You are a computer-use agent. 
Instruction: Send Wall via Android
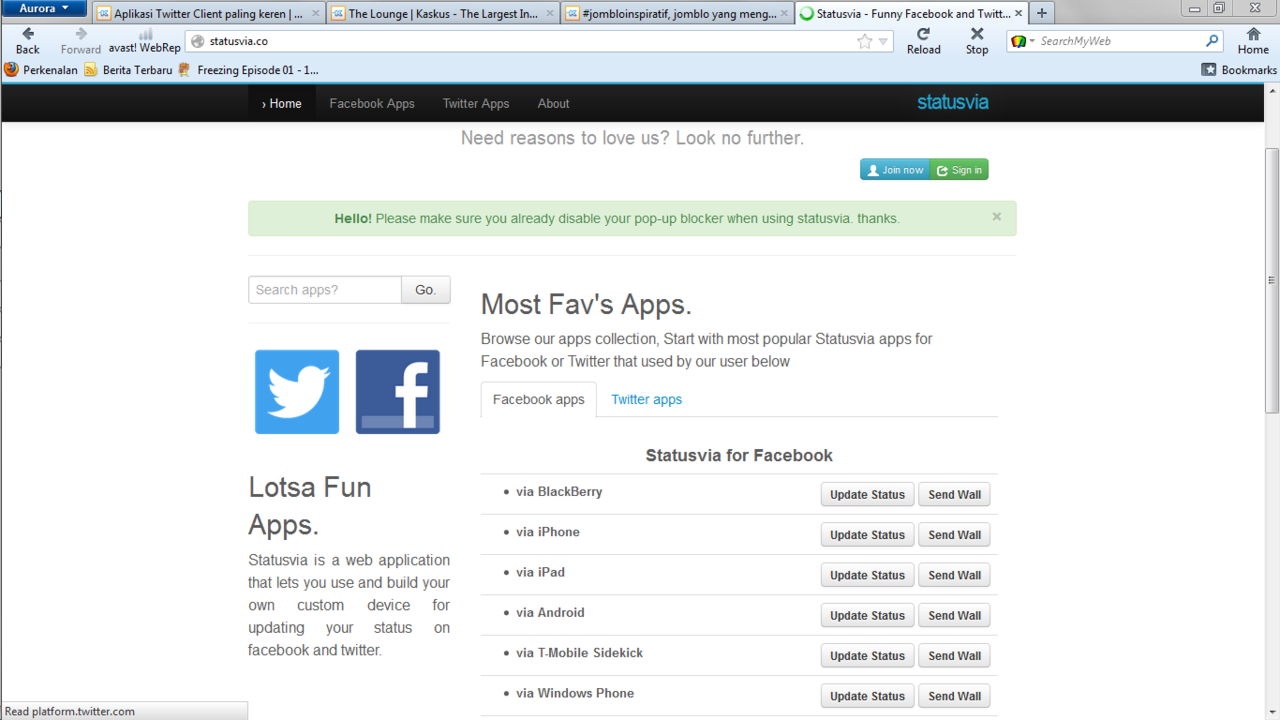tap(955, 615)
